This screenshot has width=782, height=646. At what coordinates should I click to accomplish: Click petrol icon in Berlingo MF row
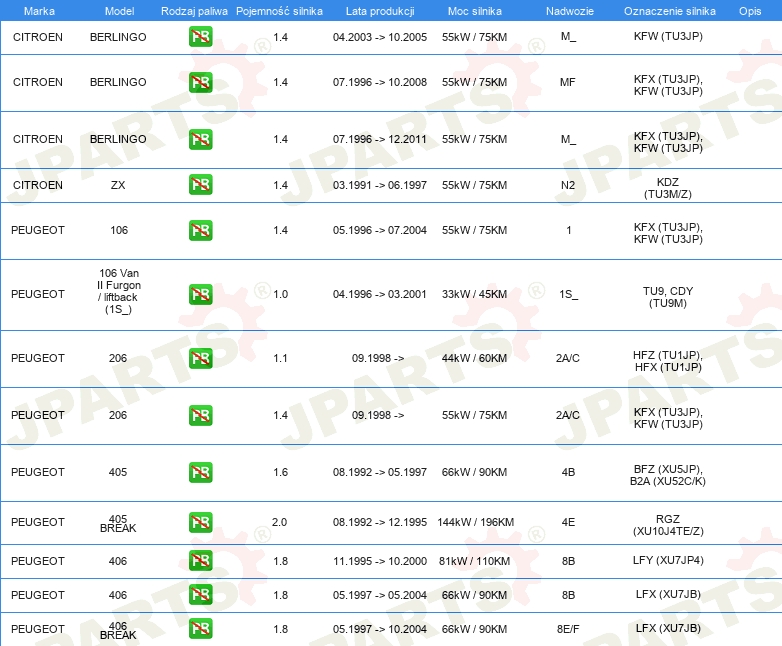click(200, 82)
